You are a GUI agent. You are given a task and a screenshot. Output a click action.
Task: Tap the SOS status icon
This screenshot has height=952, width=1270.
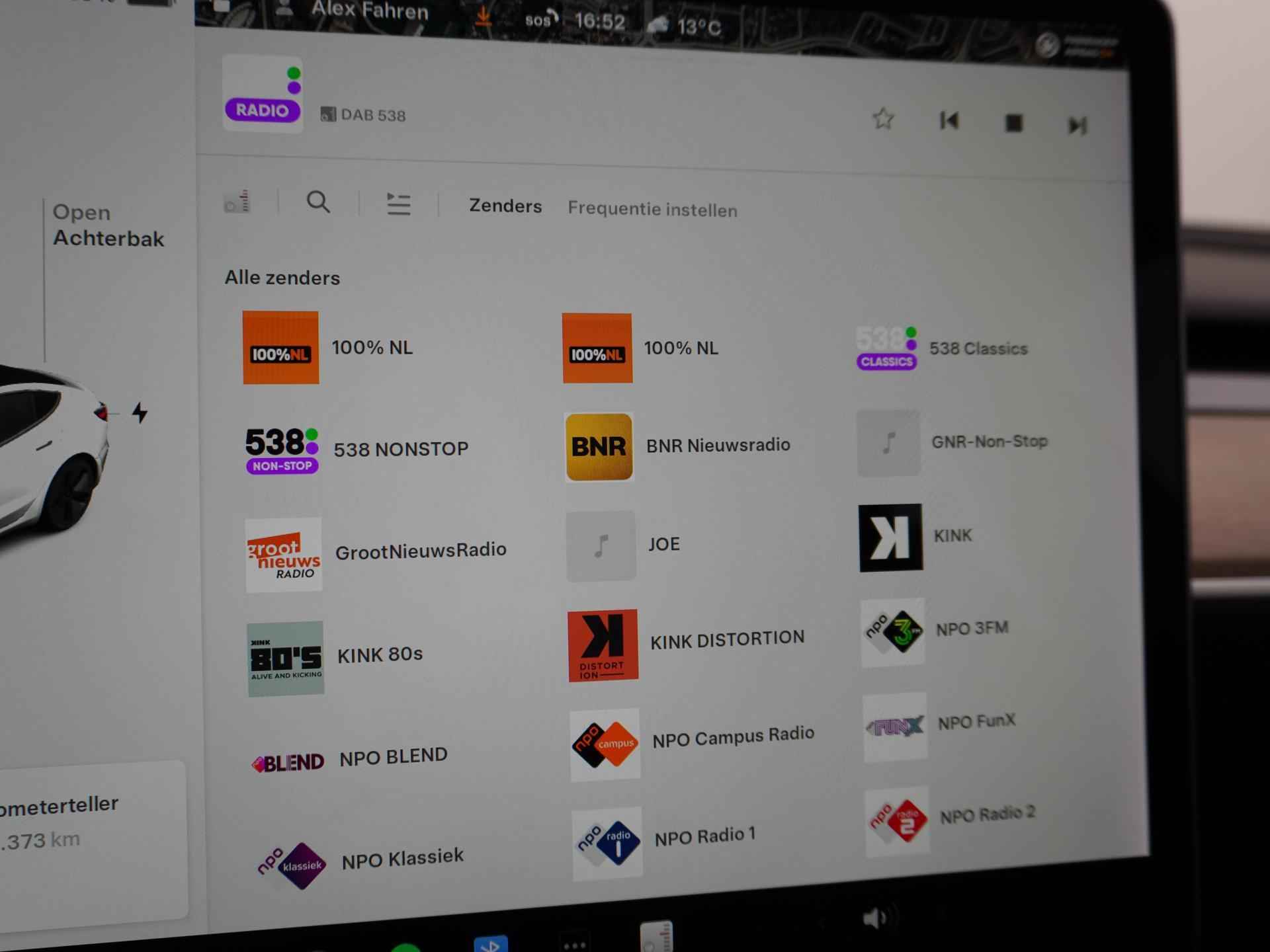(541, 20)
